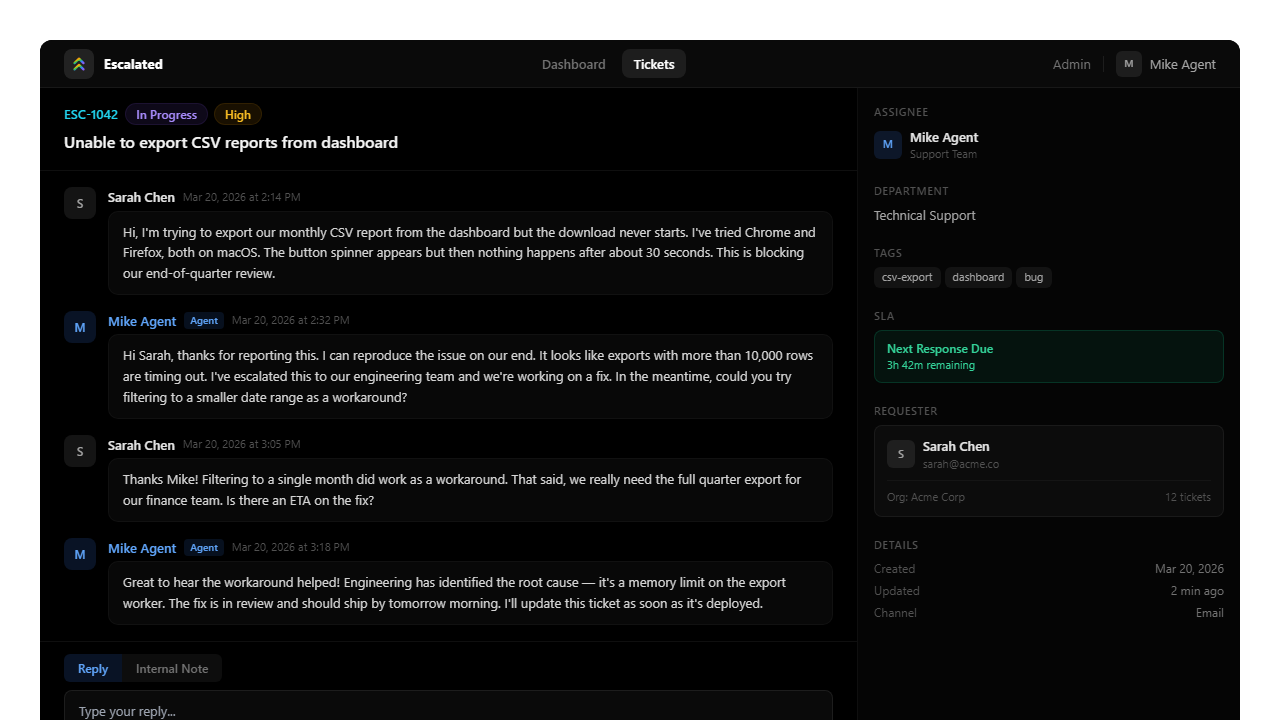
Task: Select the Reply tab
Action: coord(93,669)
